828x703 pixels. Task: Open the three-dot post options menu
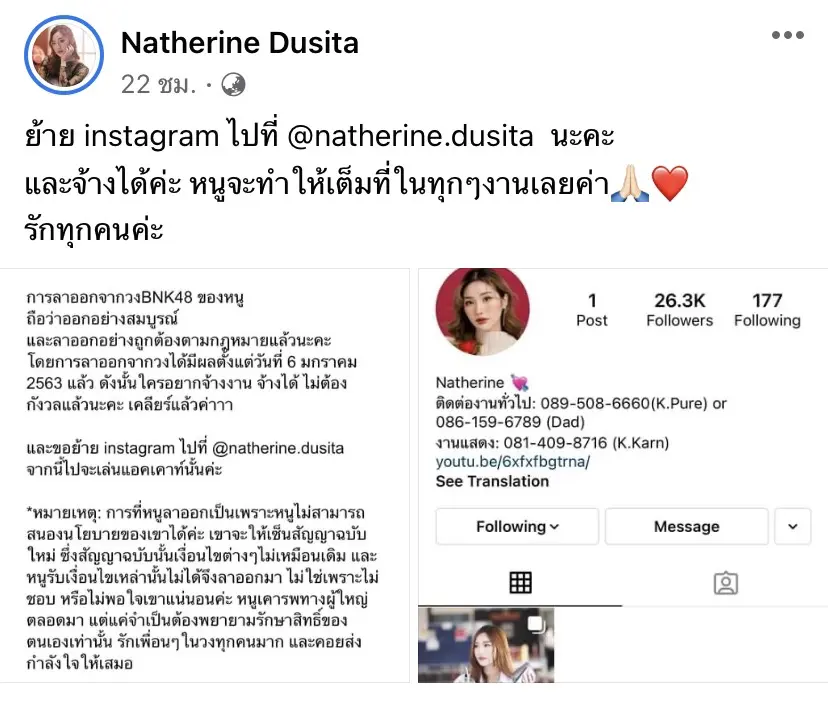[x=787, y=35]
